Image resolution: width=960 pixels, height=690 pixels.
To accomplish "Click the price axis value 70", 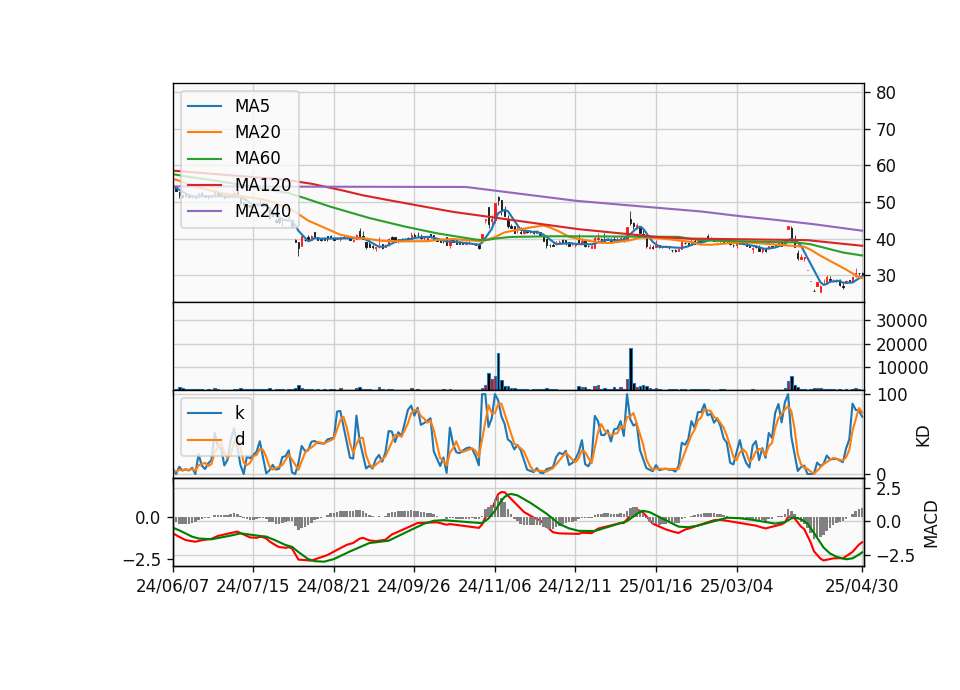I will tap(886, 130).
